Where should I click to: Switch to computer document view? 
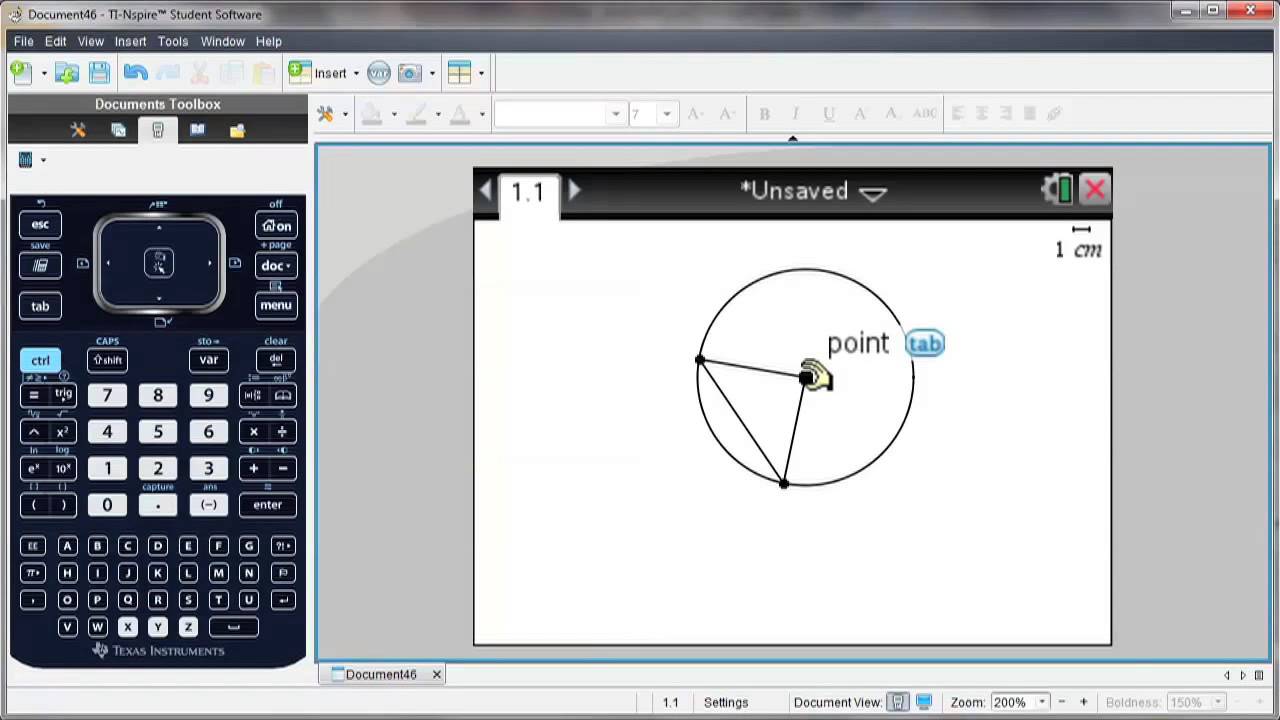[924, 702]
